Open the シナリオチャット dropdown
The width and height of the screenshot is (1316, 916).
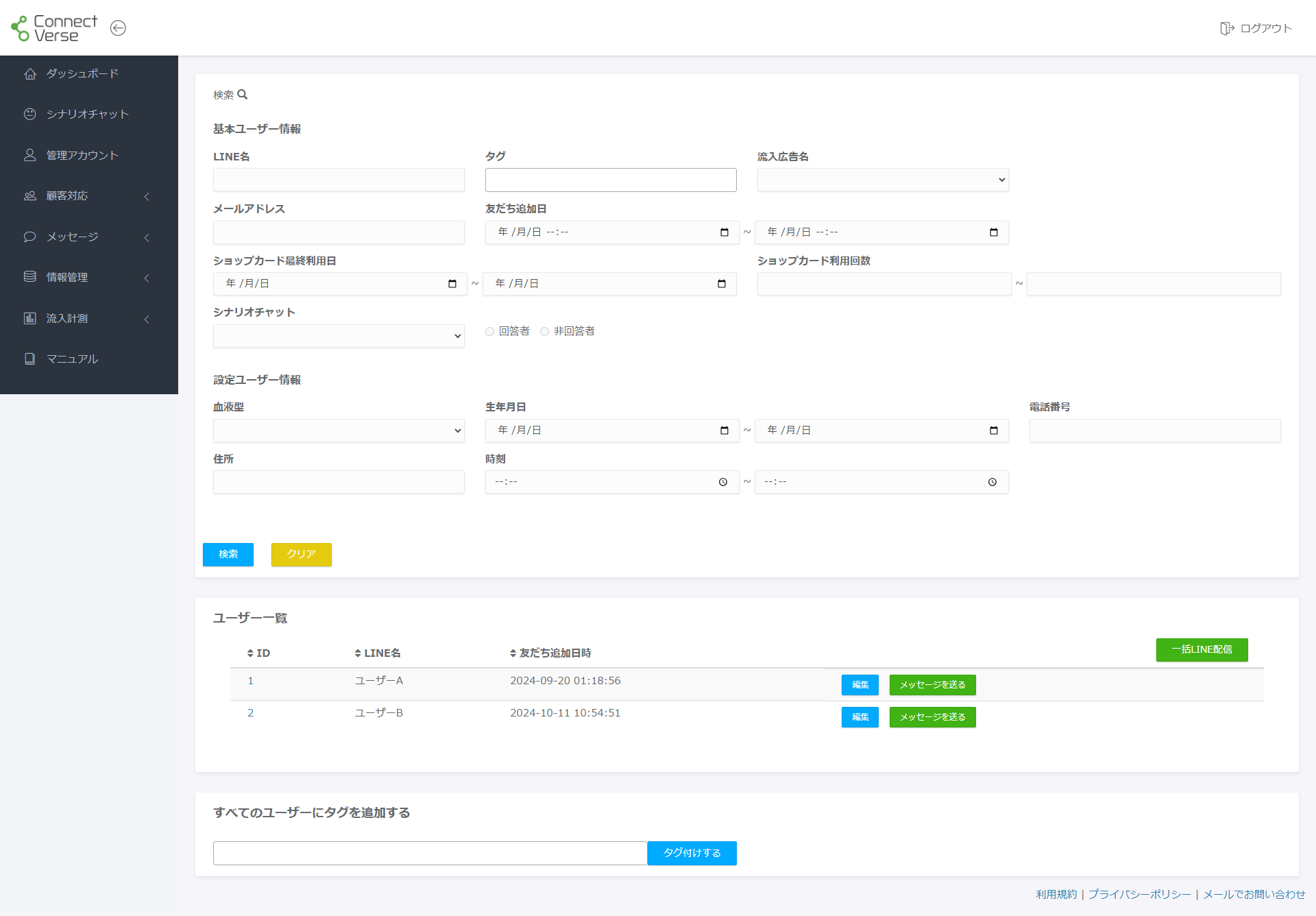(339, 336)
